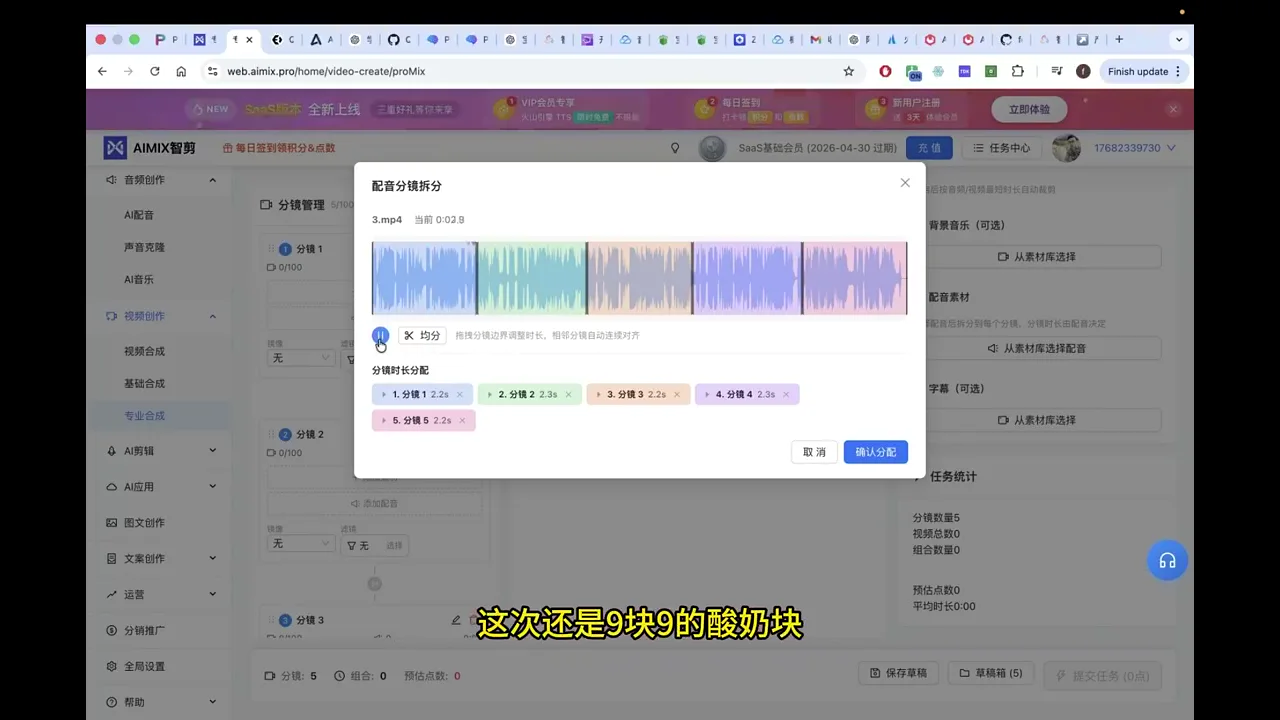The image size is (1280, 720).
Task: Click 从素材库选择配音 button
Action: [x=1037, y=349]
